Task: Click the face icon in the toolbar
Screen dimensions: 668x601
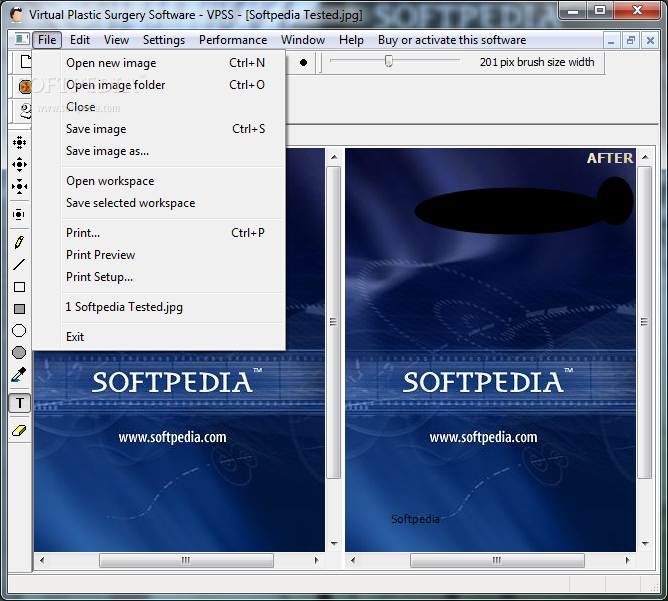Action: click(x=26, y=111)
